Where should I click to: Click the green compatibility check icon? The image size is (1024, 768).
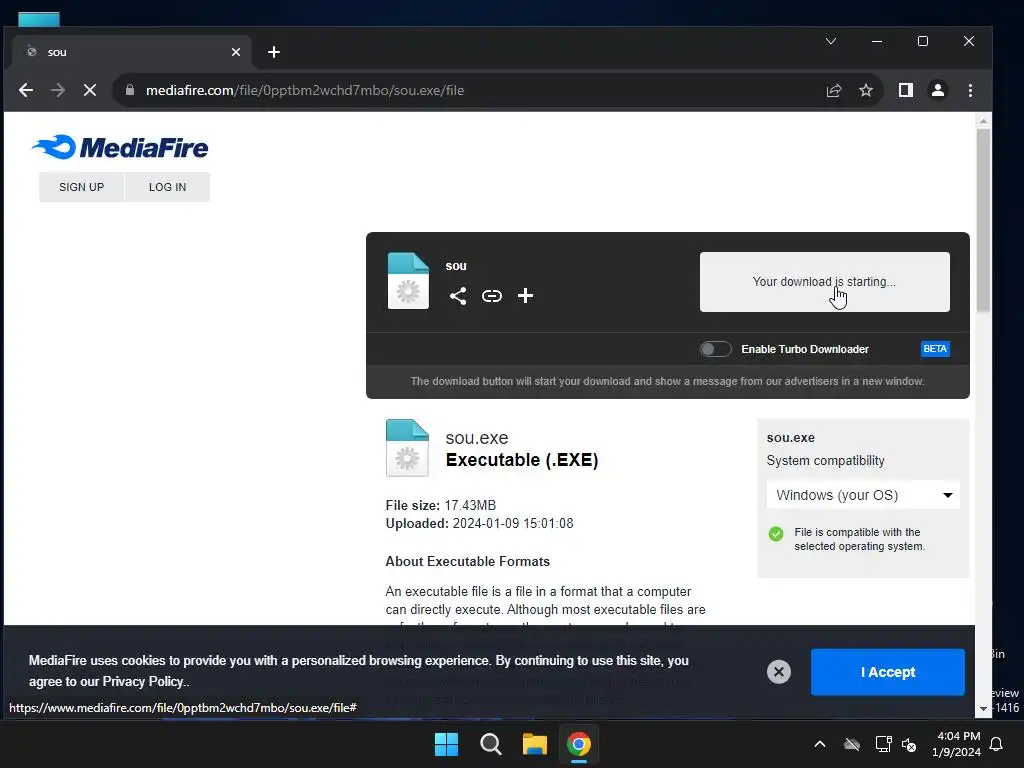(x=776, y=534)
